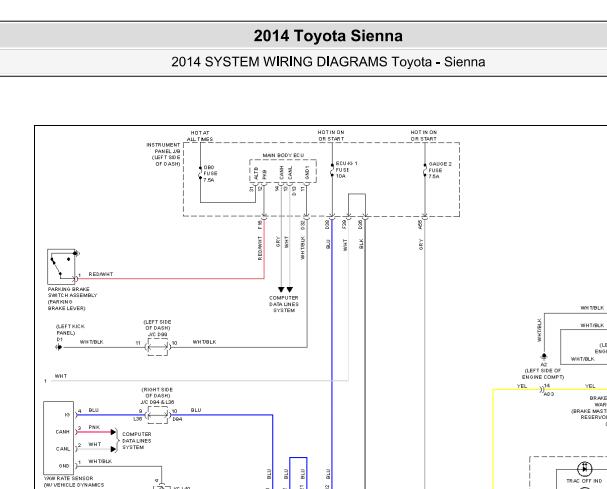
Task: Click 'ALTB' pin in Main Body ECU
Action: point(256,173)
